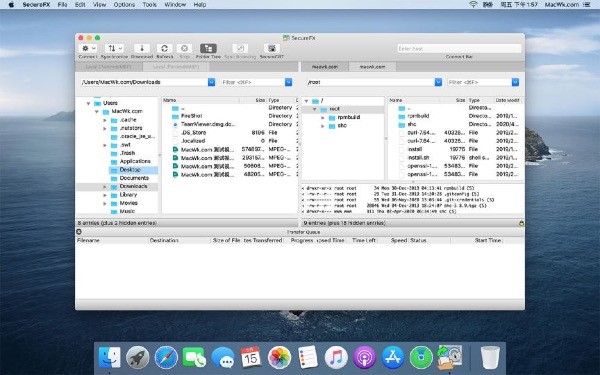This screenshot has height=375, width=600.
Task: Click the Sync Browsing toolbar icon
Action: coord(240,49)
